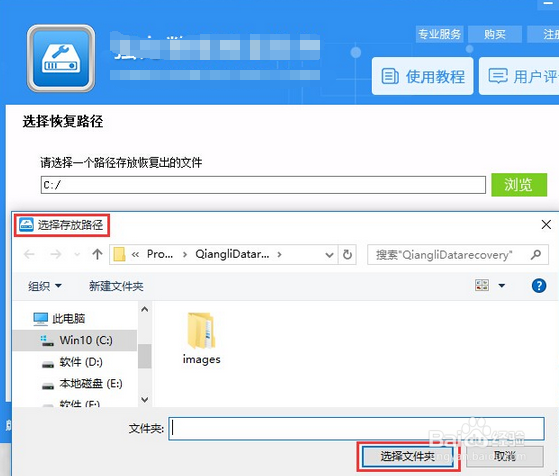
Task: Go forward in folder dialog navigation
Action: coord(56,254)
